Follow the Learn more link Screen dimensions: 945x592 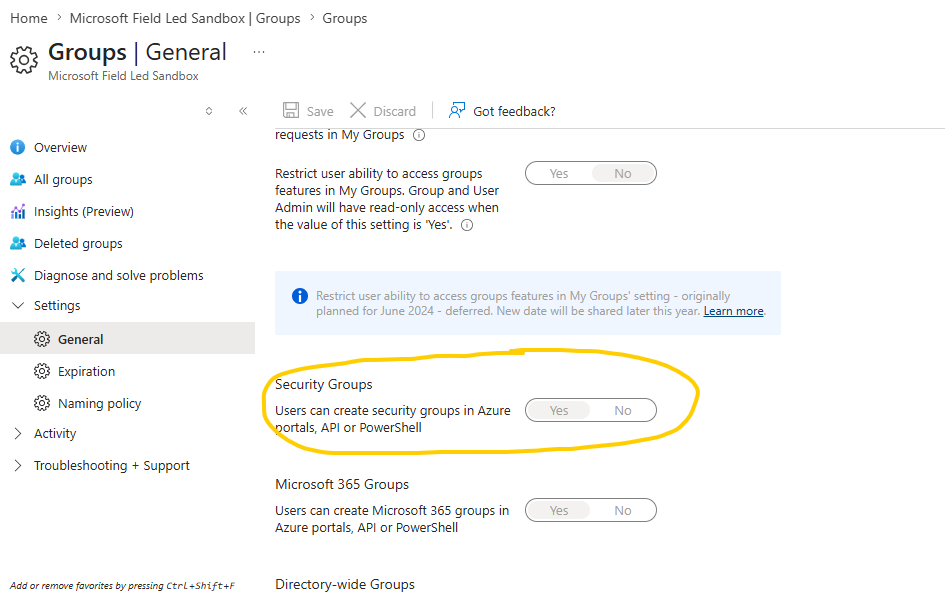733,311
